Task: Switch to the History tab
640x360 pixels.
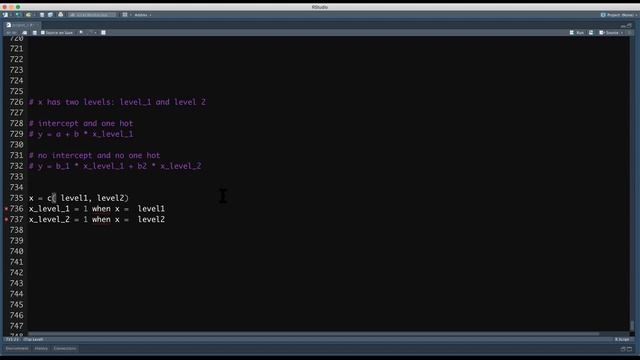Action: 41,349
